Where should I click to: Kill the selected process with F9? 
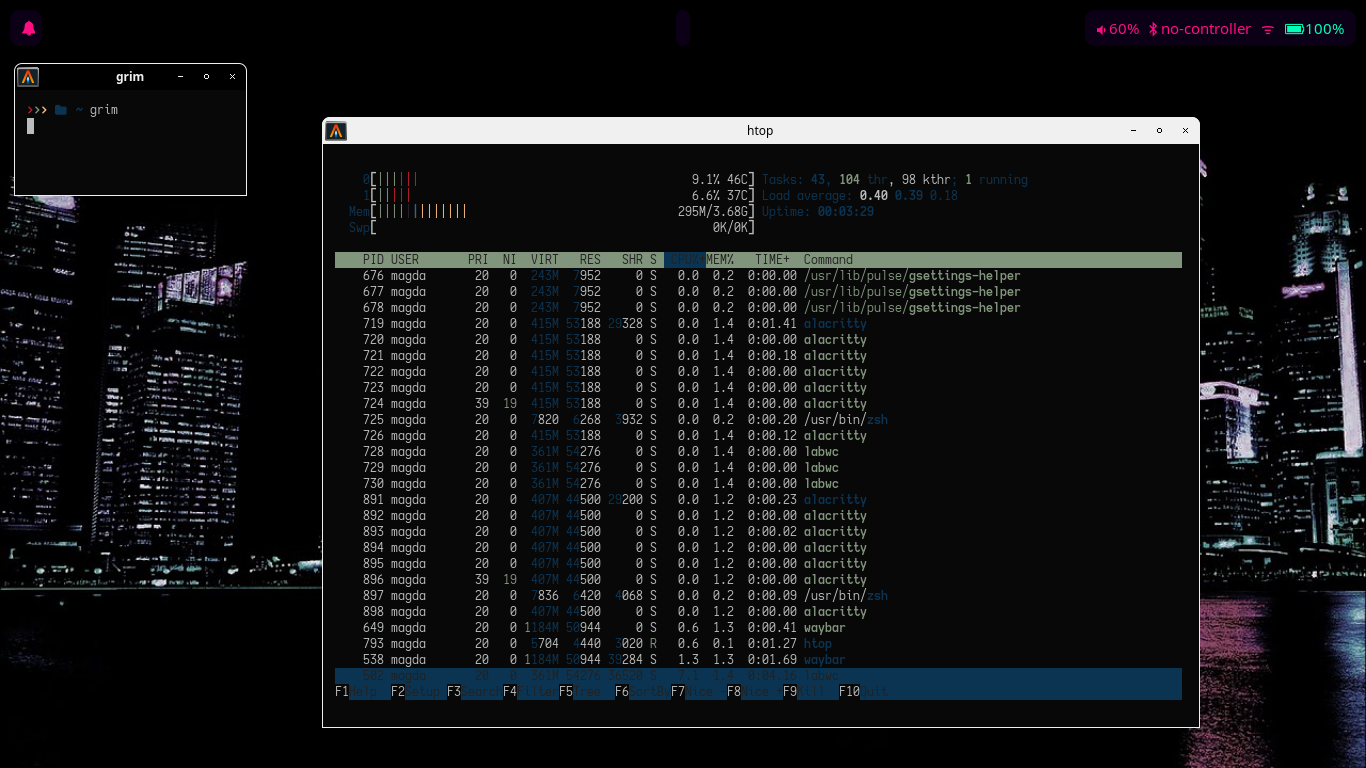pyautogui.click(x=803, y=691)
